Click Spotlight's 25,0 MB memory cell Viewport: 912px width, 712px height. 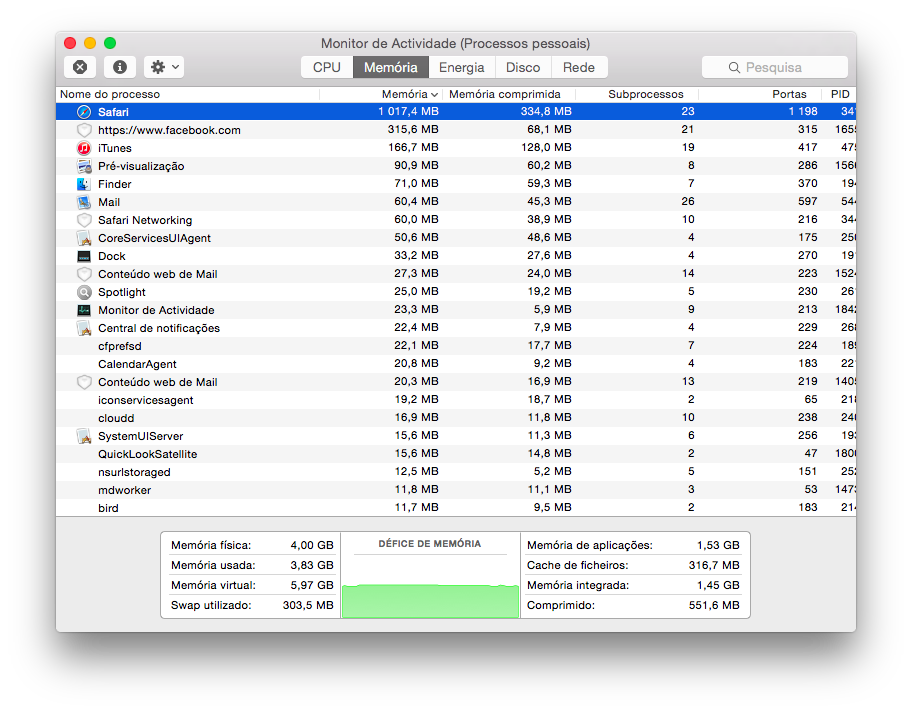tap(416, 291)
